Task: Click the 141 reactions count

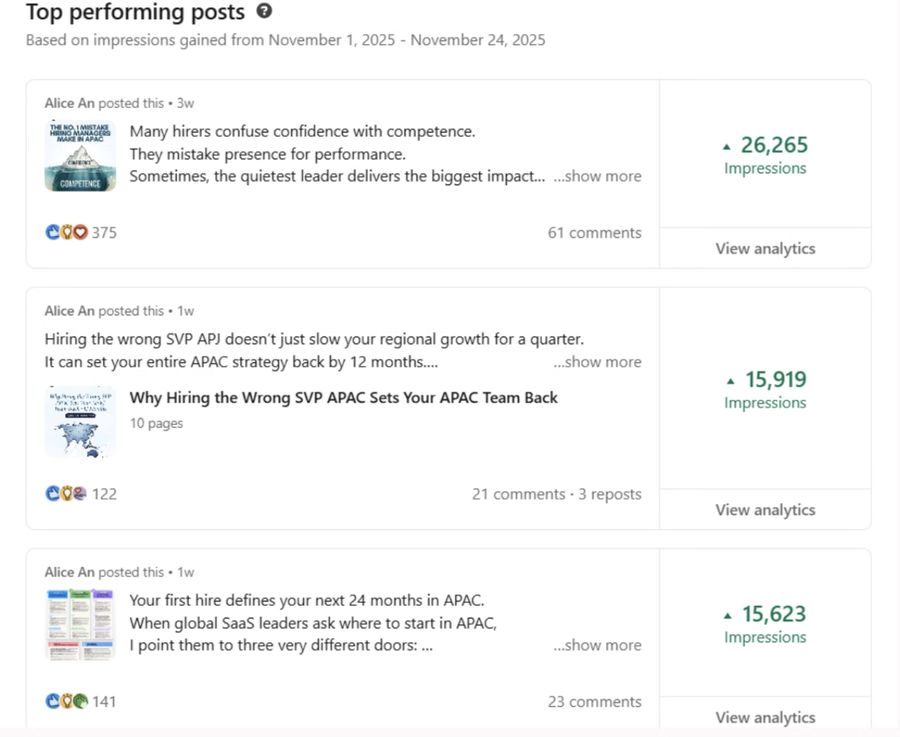Action: 104,701
